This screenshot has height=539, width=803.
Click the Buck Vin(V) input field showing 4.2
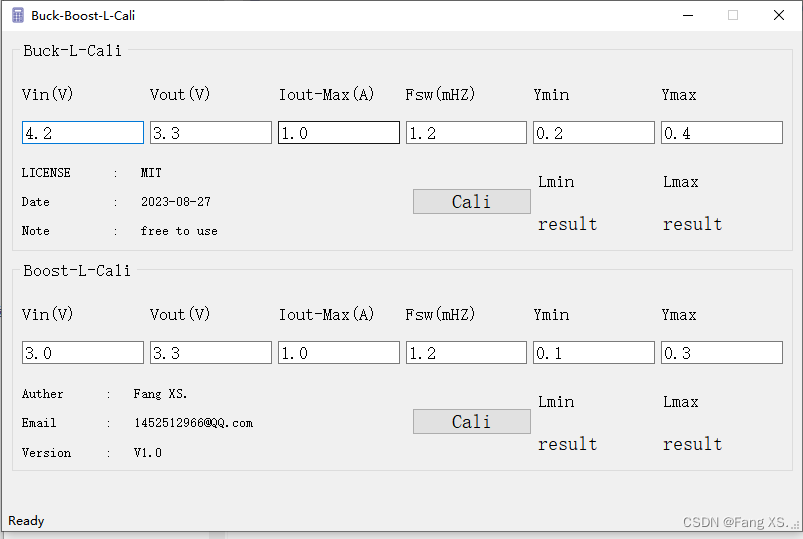point(83,133)
